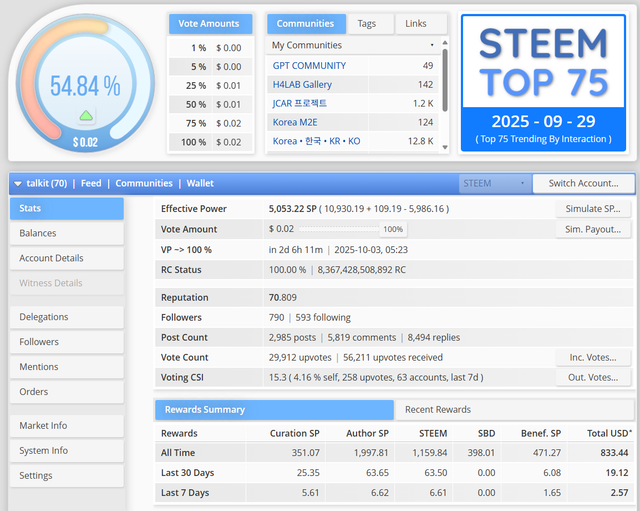Click the All Time total USD 833.44
Viewport: 640px width, 511px height.
pos(614,453)
